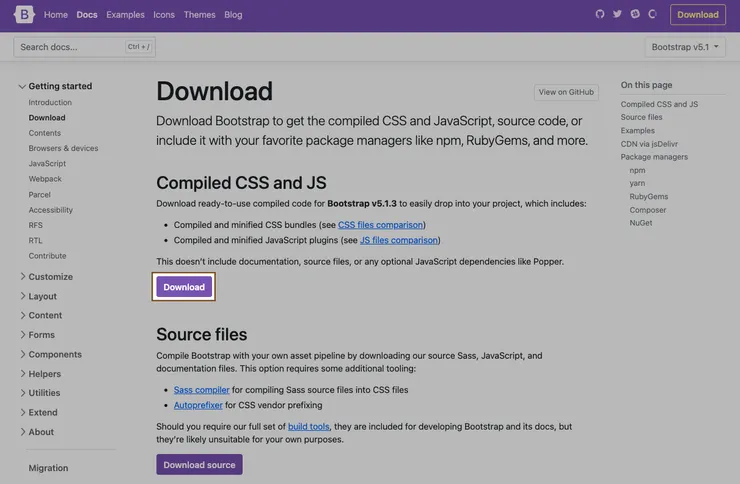The image size is (740, 484).
Task: Expand the Components sidebar section
Action: coord(51,354)
